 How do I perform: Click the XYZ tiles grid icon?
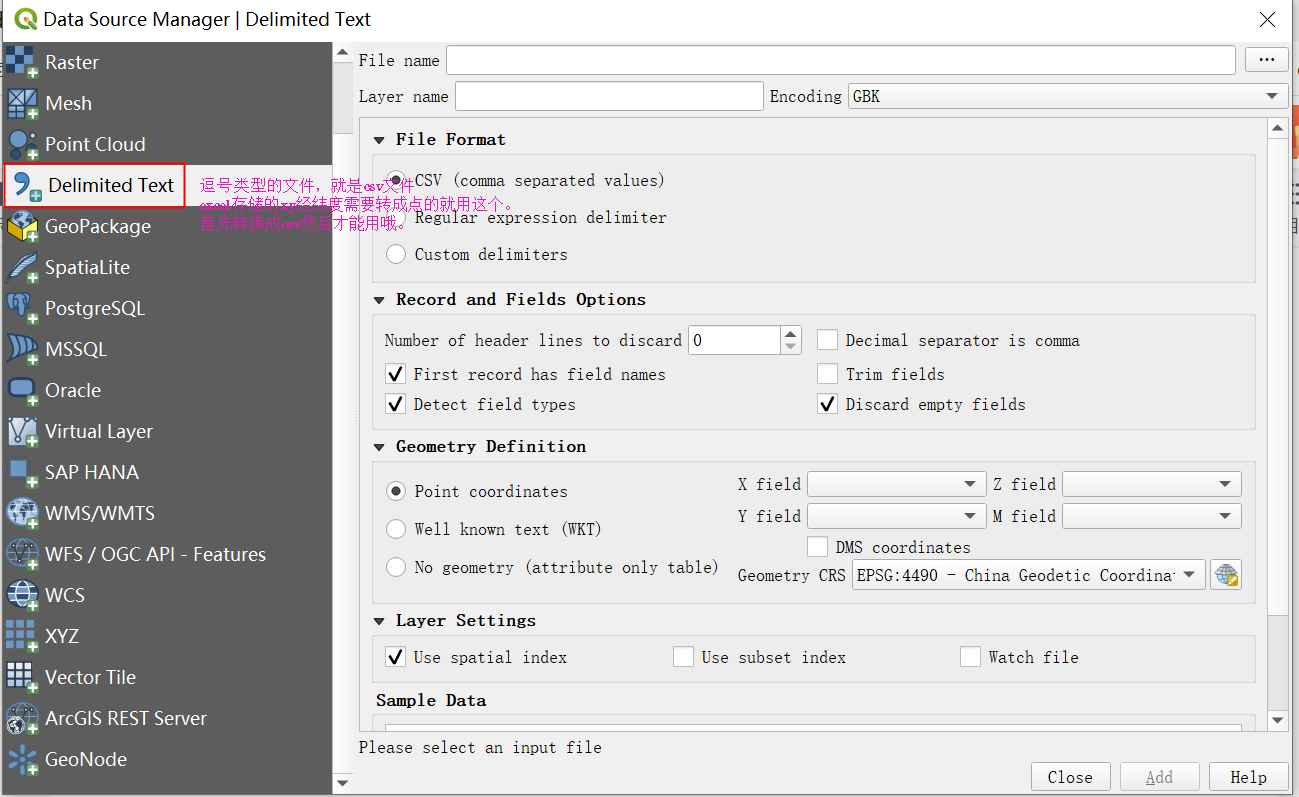tap(22, 636)
